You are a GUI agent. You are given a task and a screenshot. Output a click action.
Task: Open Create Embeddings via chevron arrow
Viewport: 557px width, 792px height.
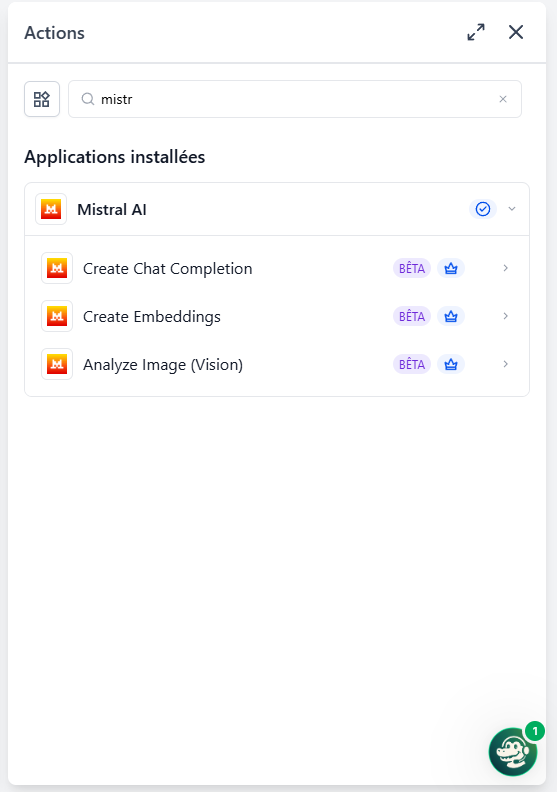tap(505, 316)
